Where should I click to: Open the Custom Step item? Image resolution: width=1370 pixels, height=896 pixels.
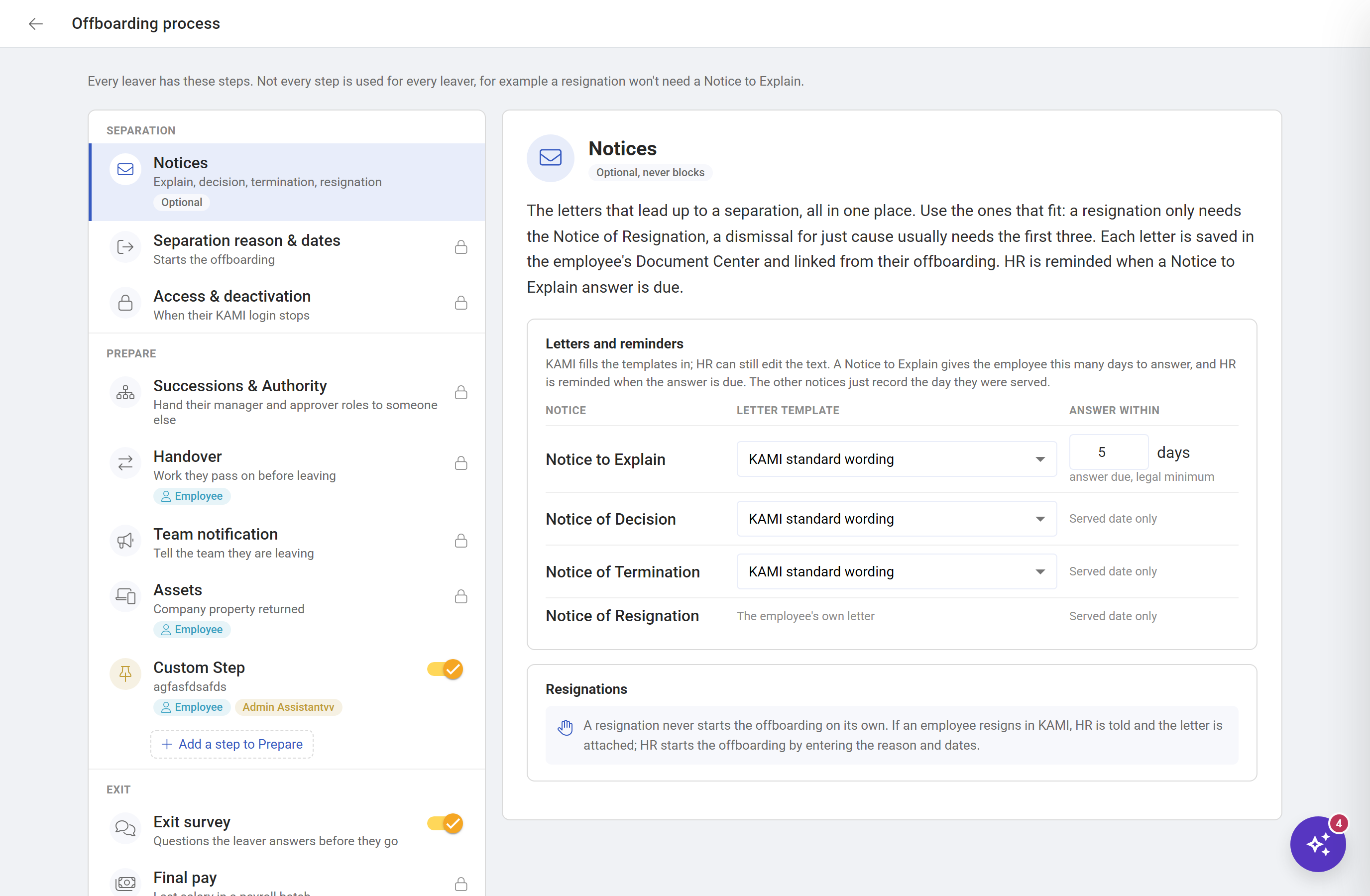click(287, 686)
